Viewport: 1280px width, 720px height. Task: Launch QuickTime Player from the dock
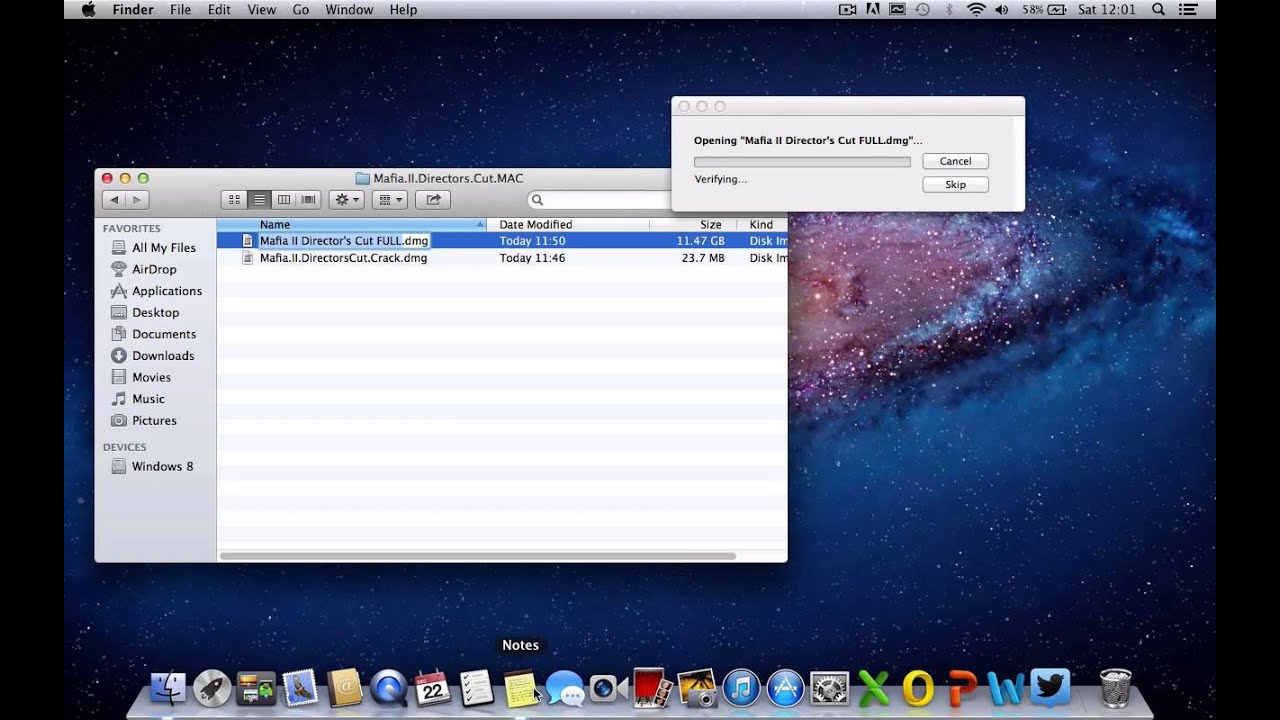tap(388, 689)
